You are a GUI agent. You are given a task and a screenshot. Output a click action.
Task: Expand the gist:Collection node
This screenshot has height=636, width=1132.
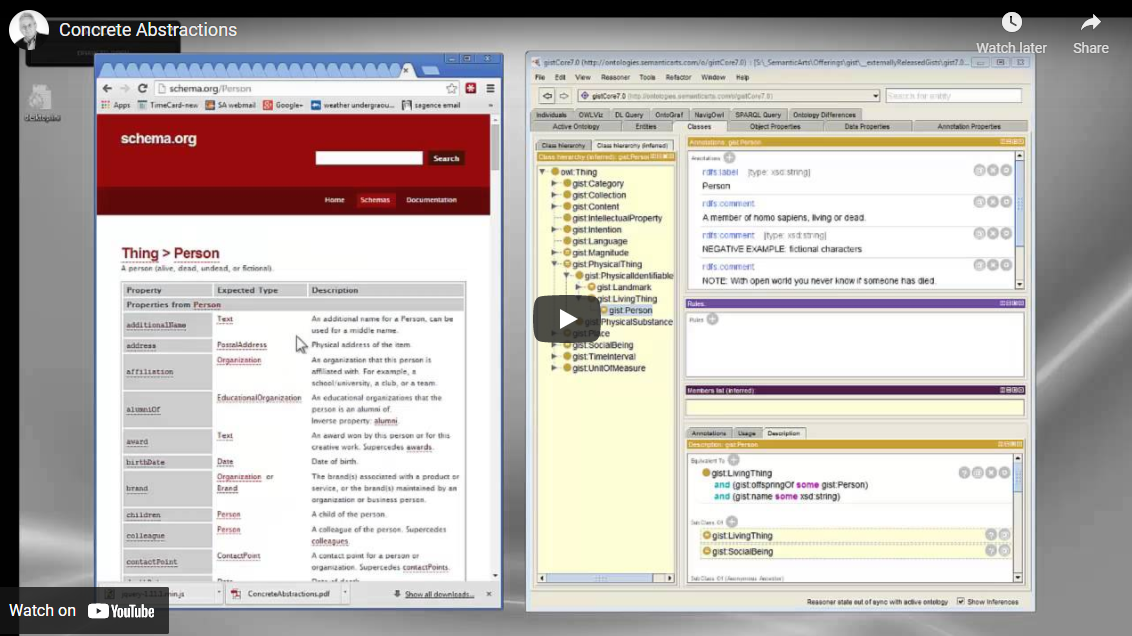pyautogui.click(x=554, y=195)
